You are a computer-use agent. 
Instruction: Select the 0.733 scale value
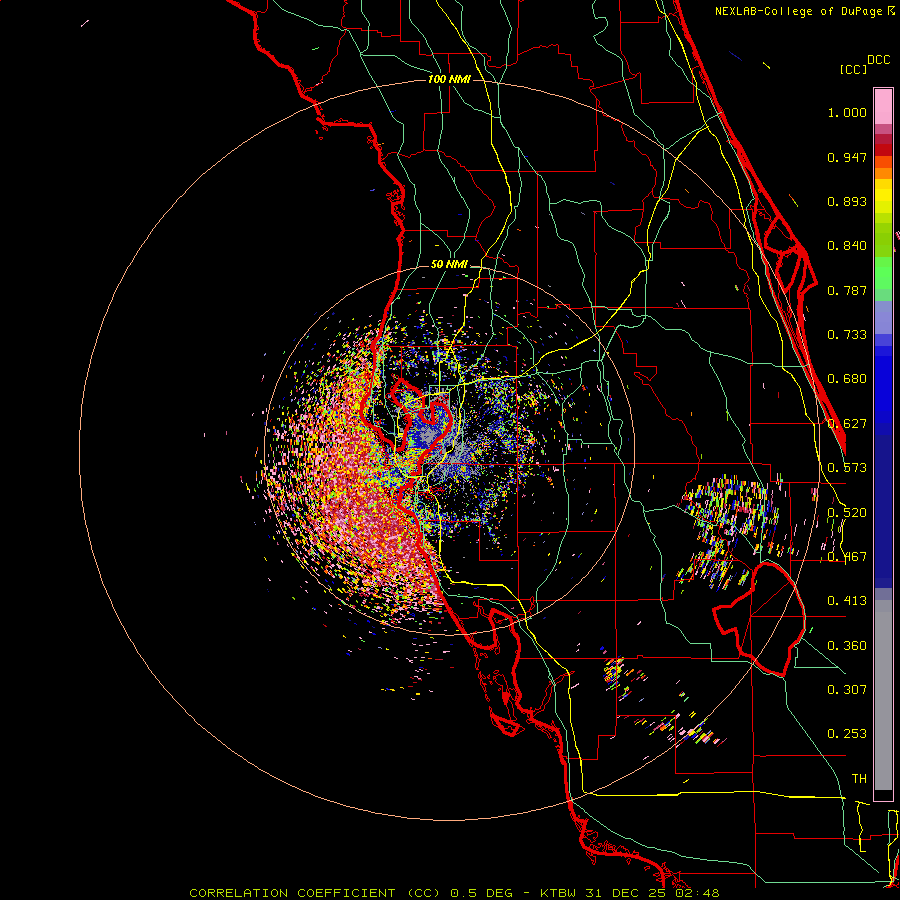(x=847, y=335)
